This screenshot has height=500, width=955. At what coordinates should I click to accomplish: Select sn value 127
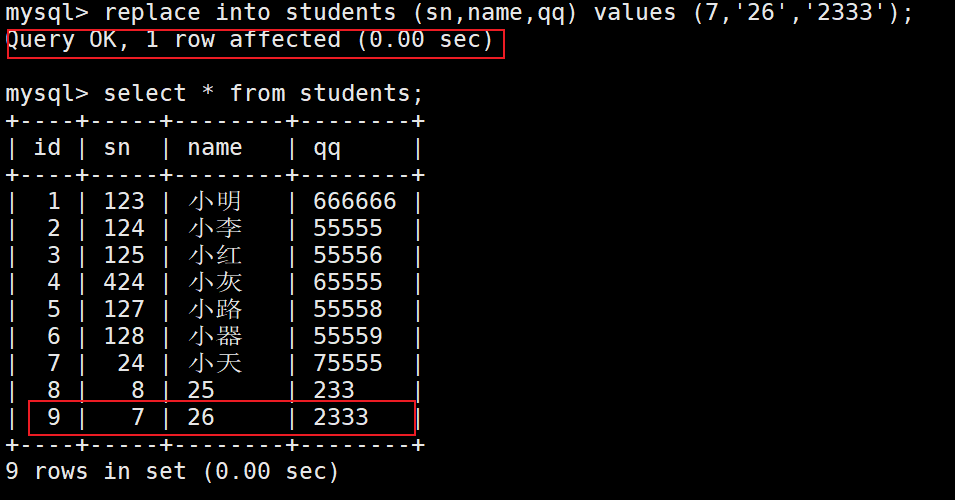(x=124, y=309)
